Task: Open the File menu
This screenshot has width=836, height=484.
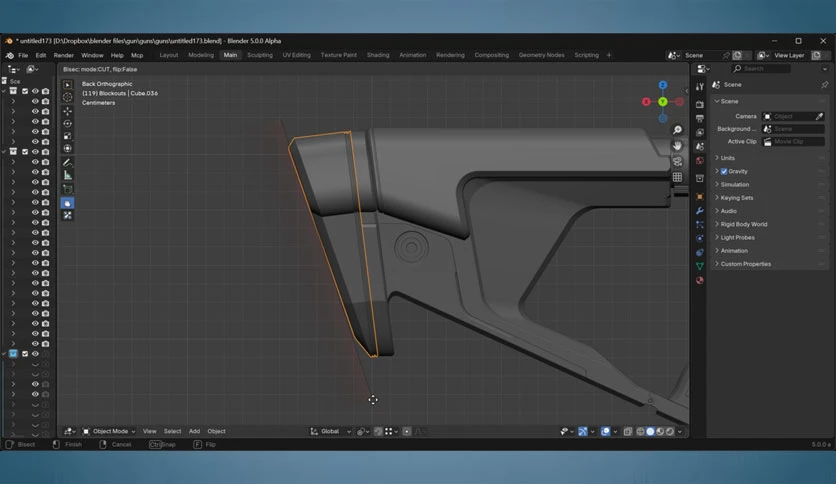Action: [x=23, y=55]
